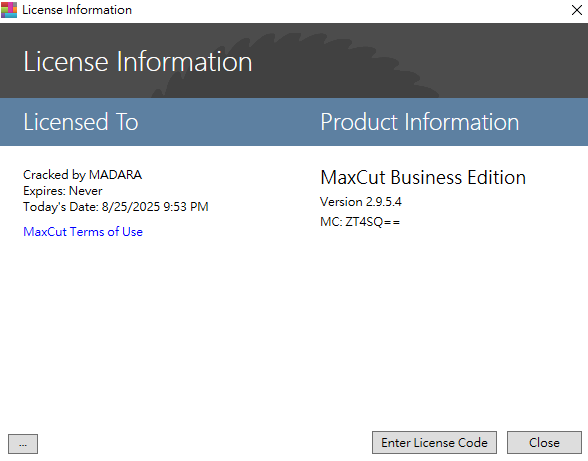Select the "License Information" title bar text
The height and width of the screenshot is (461, 588).
(x=77, y=10)
